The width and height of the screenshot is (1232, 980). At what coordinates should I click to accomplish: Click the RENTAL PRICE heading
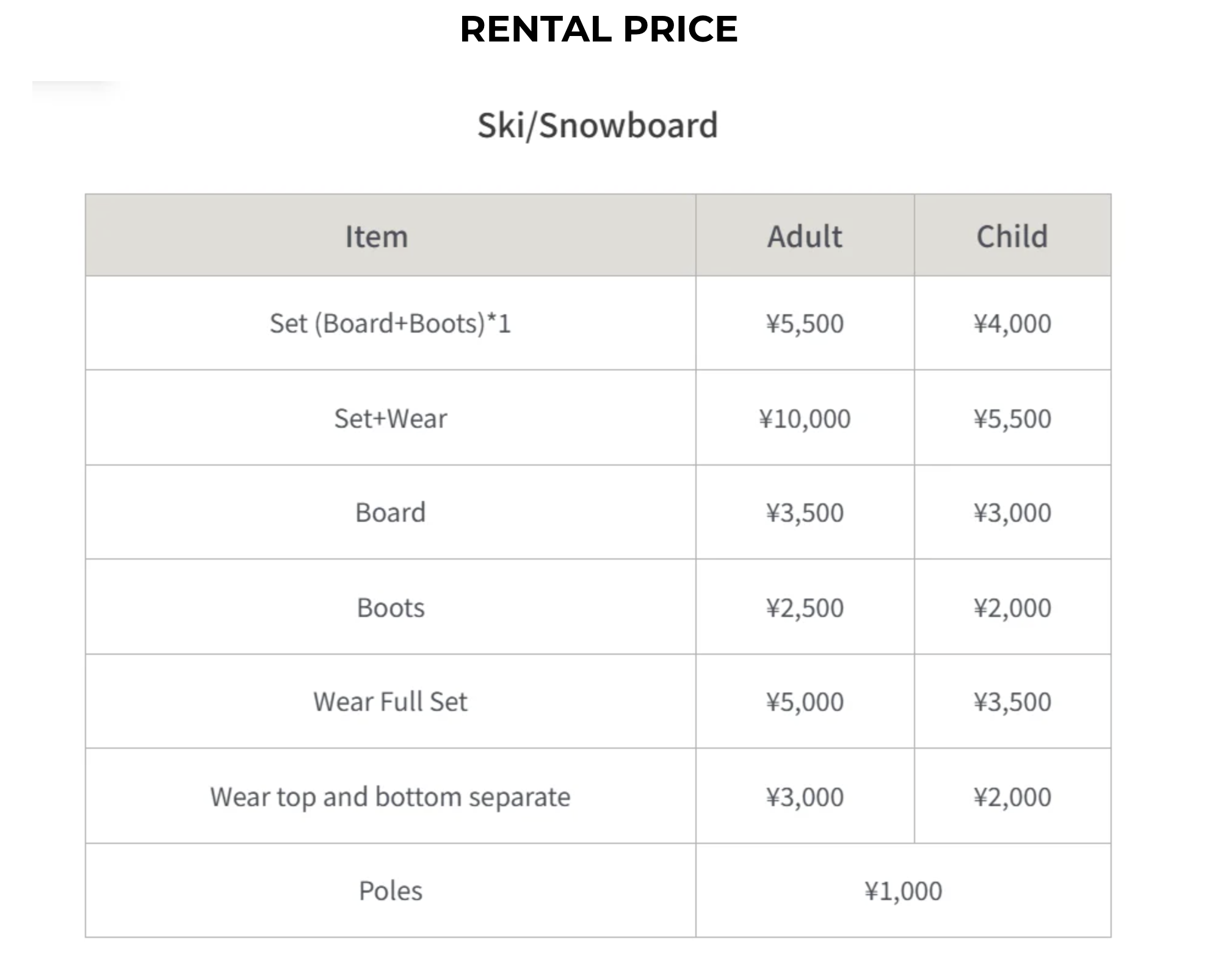pos(598,29)
